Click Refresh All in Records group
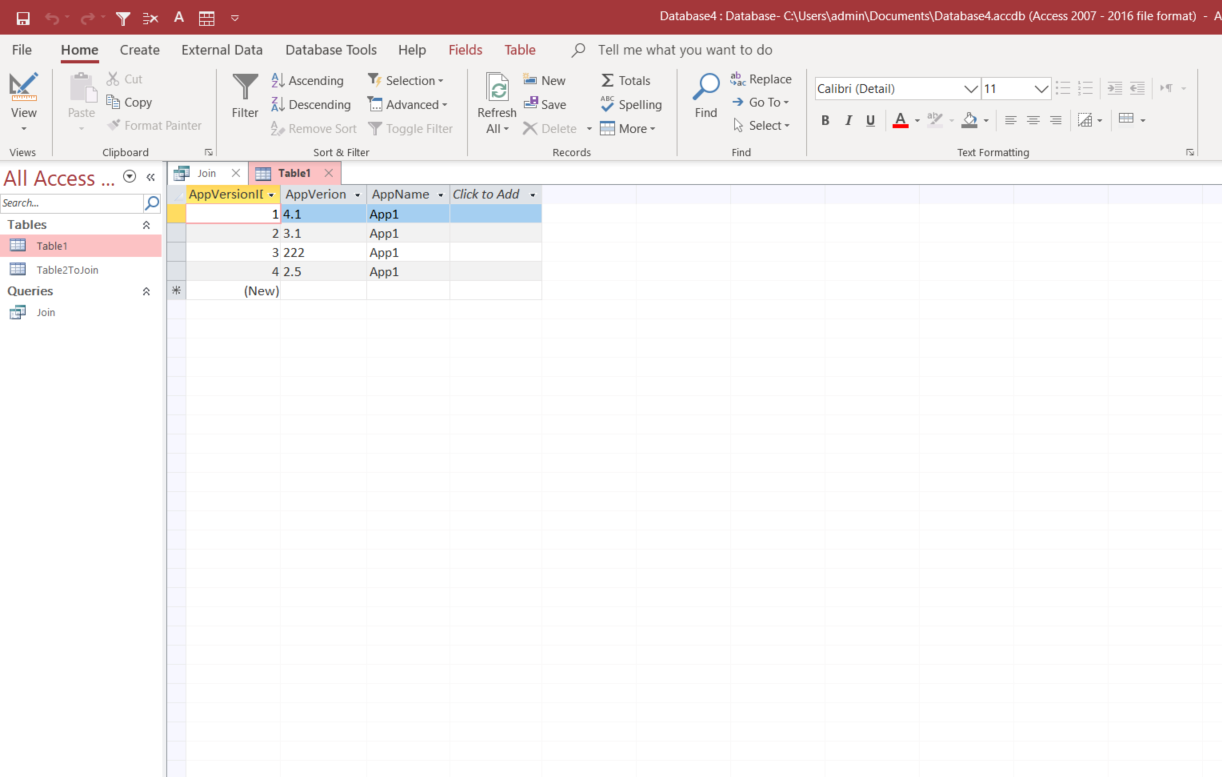The image size is (1222, 777). click(497, 104)
